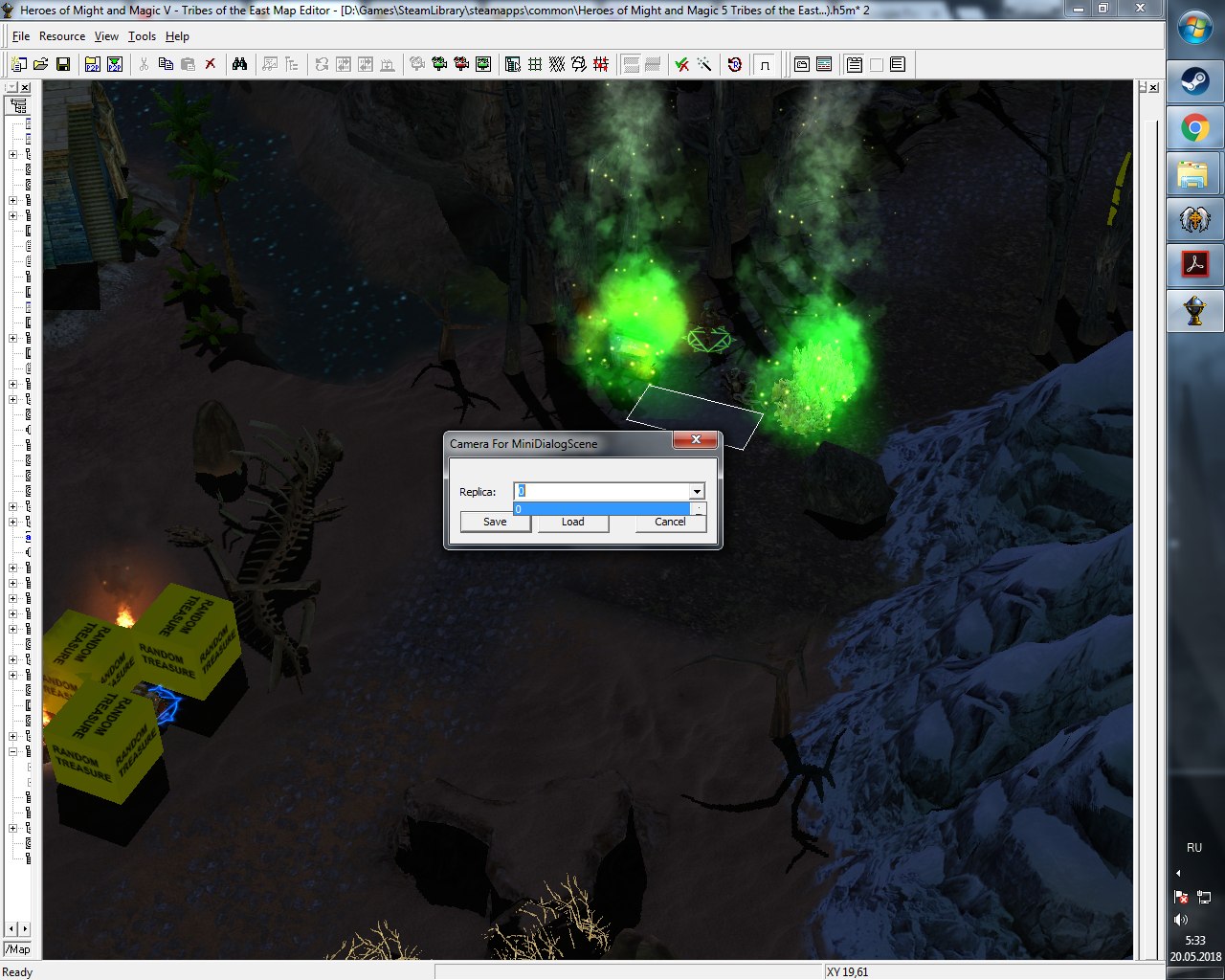Open the File menu
Image resolution: width=1225 pixels, height=980 pixels.
pyautogui.click(x=21, y=36)
